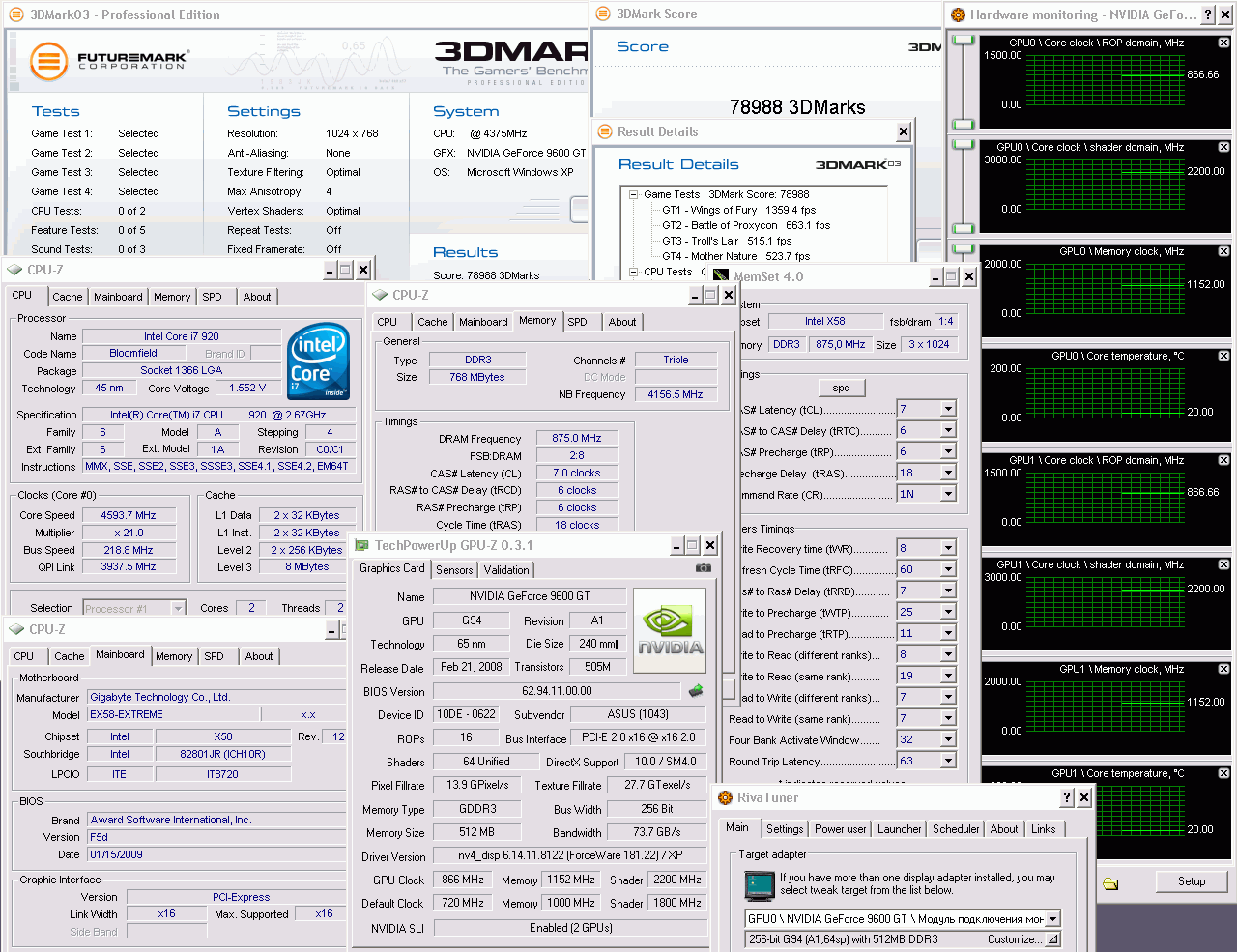The width and height of the screenshot is (1237, 952).
Task: Open the Write to Precharge (tWTP) dropdown
Action: click(x=948, y=612)
